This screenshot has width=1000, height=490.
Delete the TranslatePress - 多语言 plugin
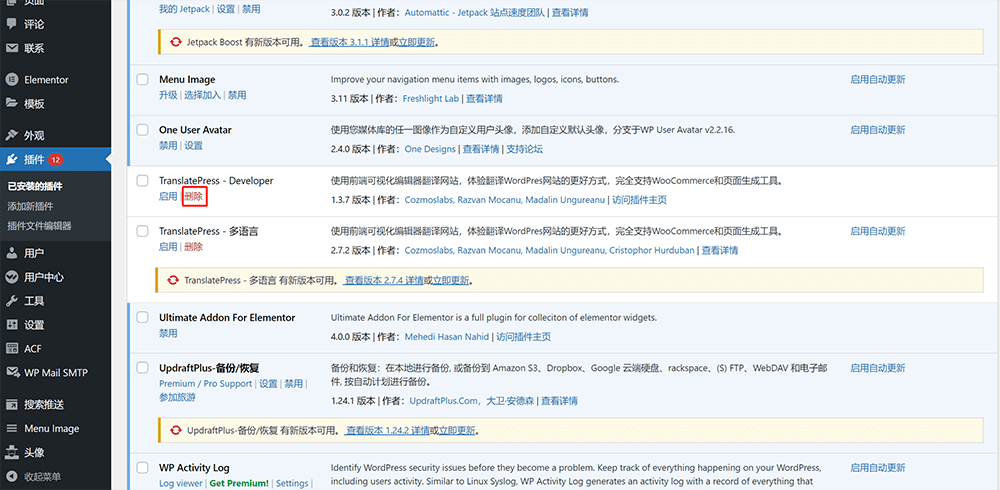pos(194,247)
